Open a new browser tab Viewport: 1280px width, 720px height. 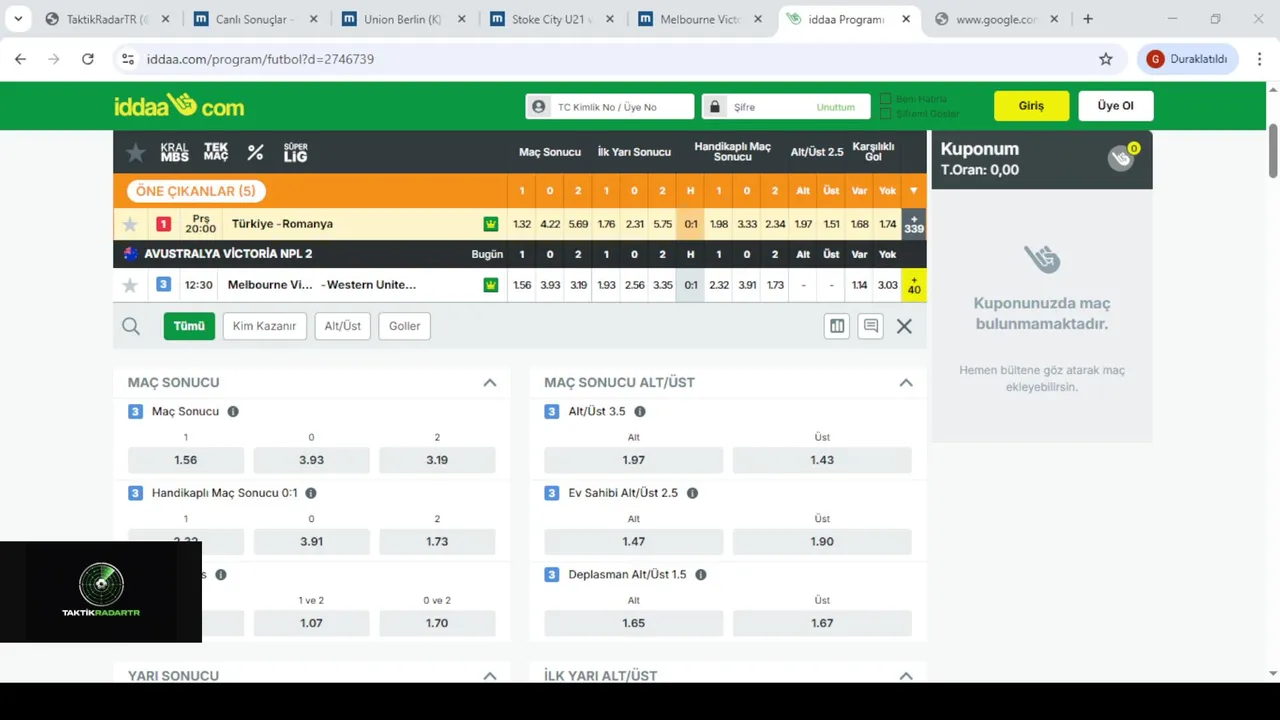[1088, 19]
